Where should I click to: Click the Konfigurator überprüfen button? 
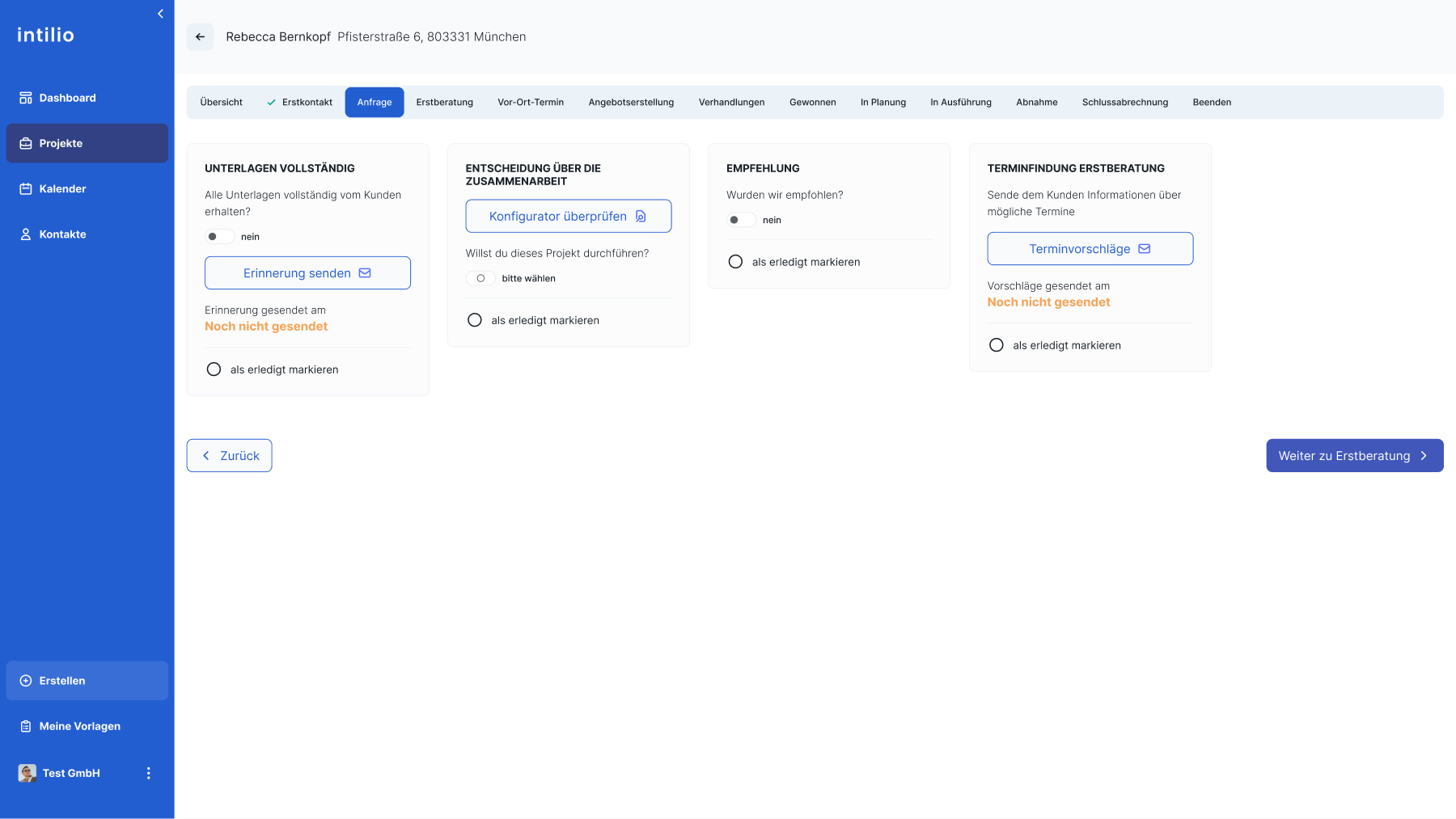pyautogui.click(x=569, y=216)
